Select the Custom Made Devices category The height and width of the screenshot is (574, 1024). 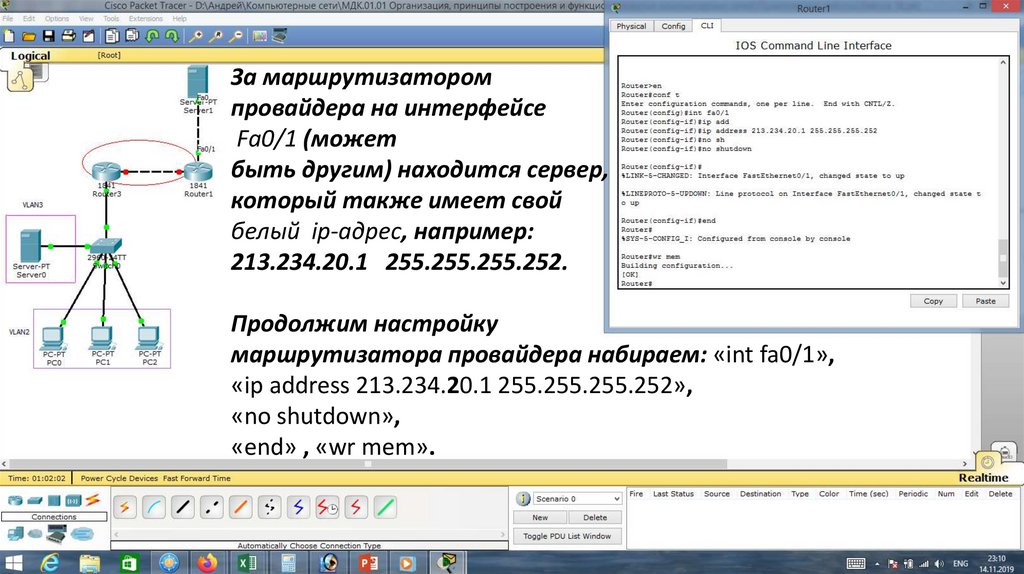point(56,534)
